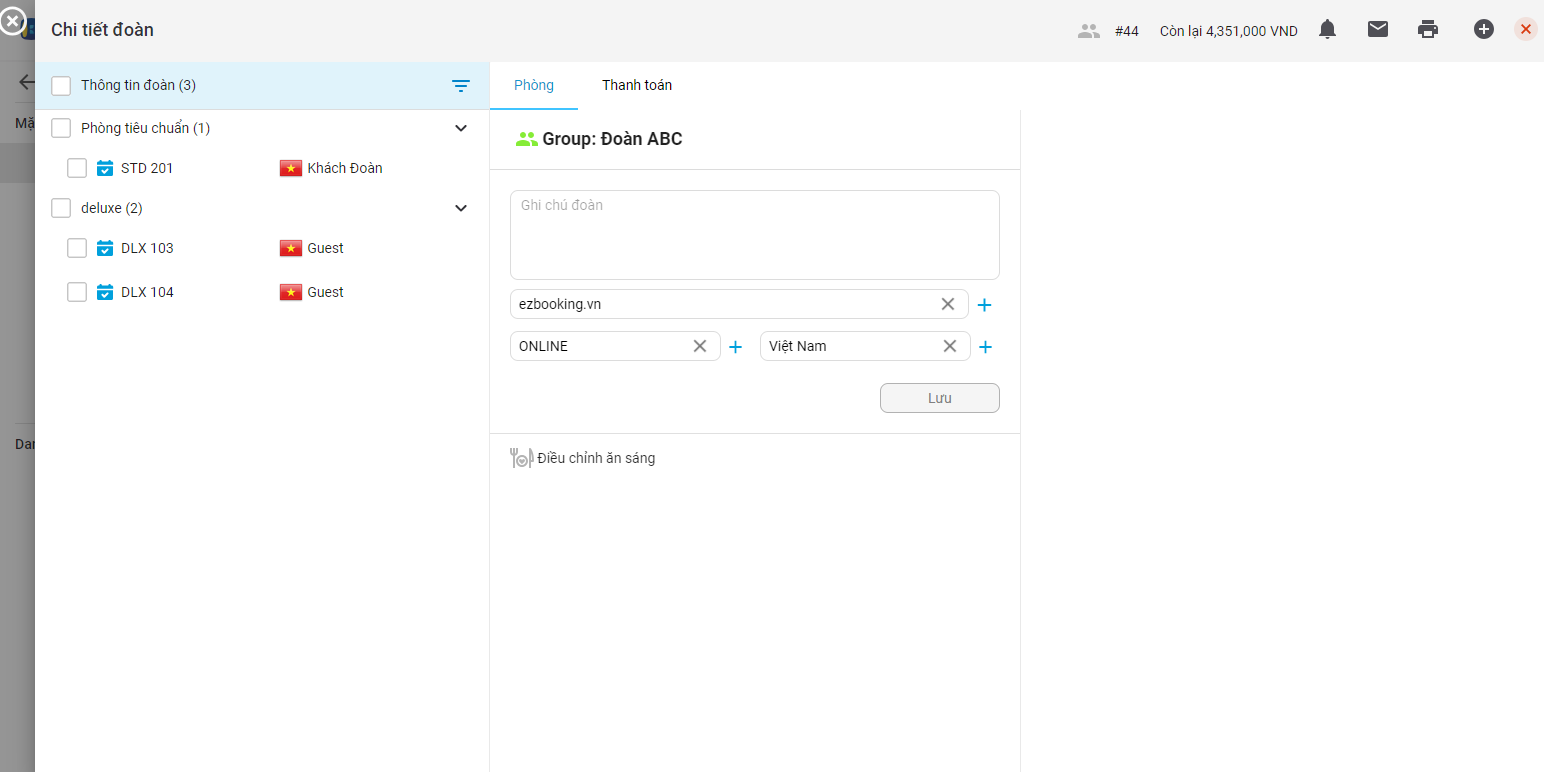Switch to the Thanh toán tab
The width and height of the screenshot is (1544, 772).
pyautogui.click(x=637, y=86)
